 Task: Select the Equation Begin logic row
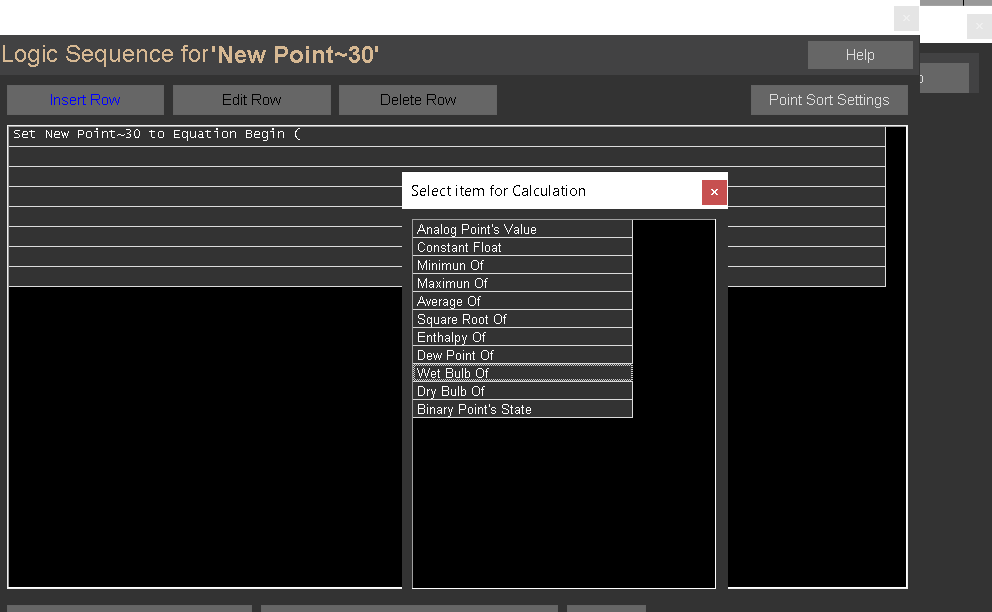(200, 135)
